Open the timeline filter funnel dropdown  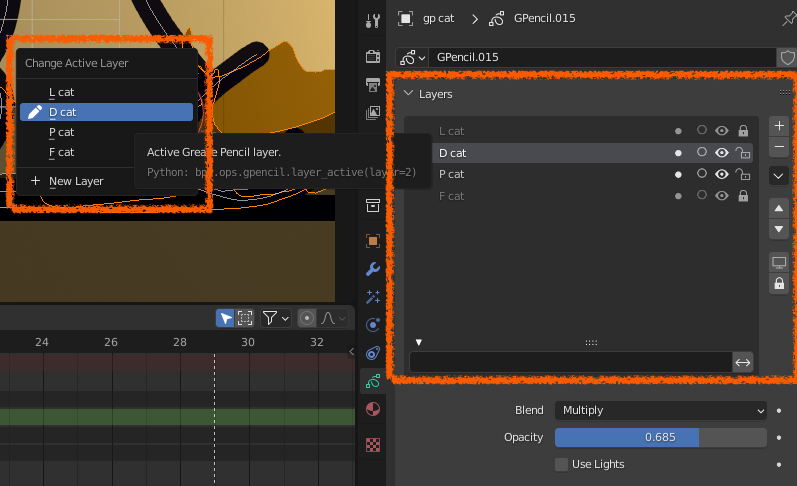[x=275, y=318]
